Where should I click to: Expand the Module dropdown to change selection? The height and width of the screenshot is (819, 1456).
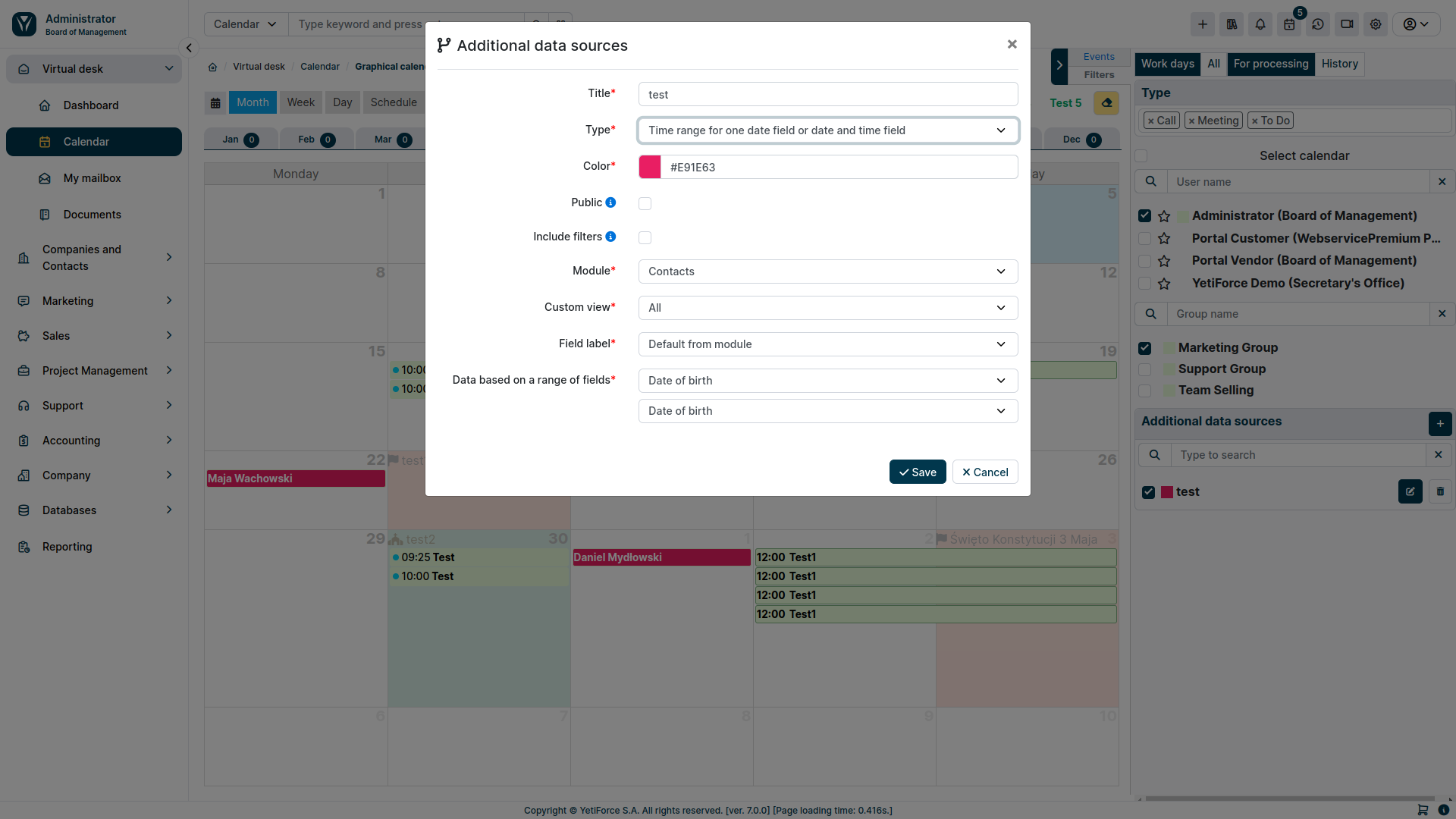coord(827,271)
